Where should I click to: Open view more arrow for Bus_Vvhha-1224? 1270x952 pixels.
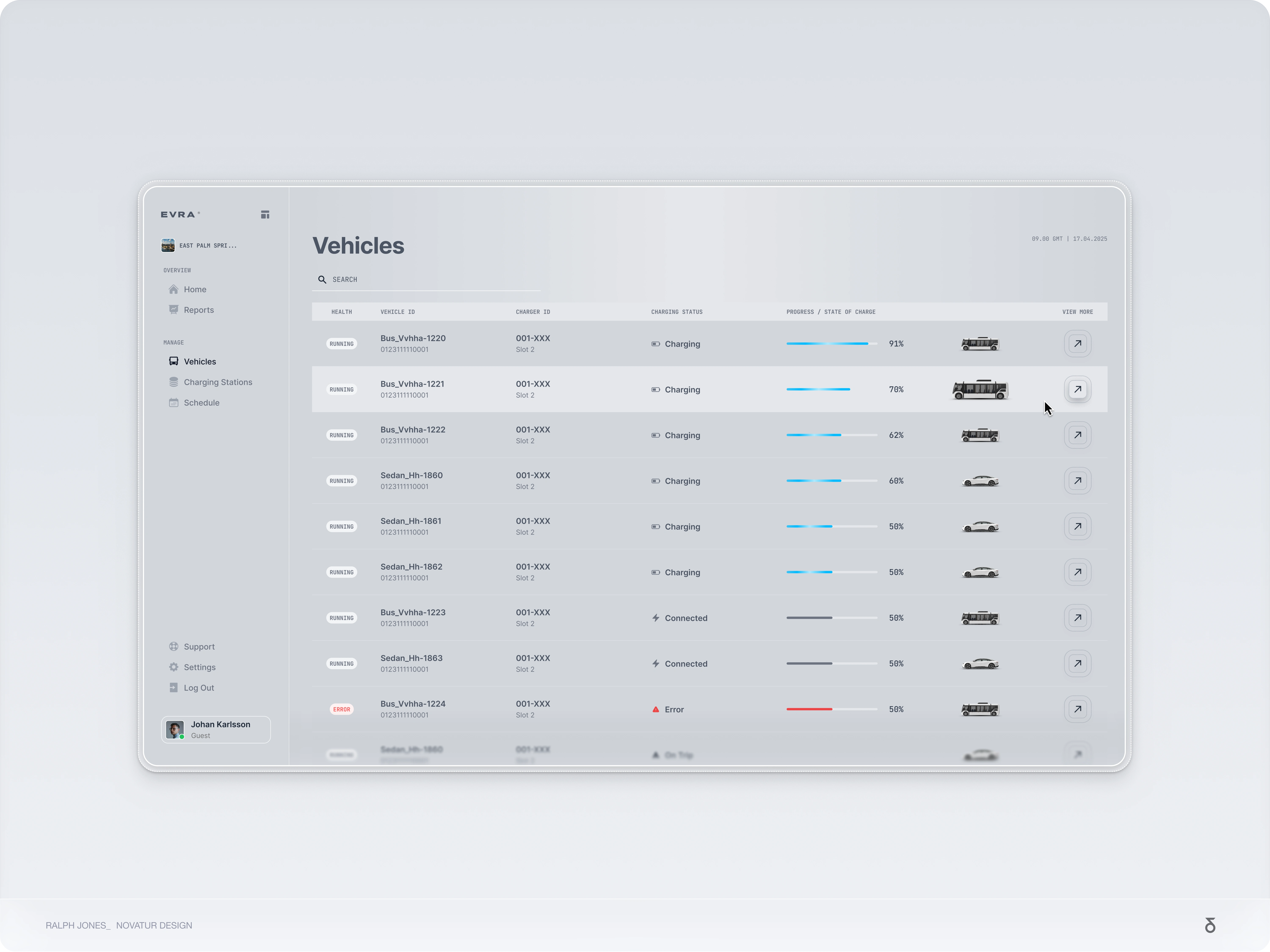[x=1077, y=709]
